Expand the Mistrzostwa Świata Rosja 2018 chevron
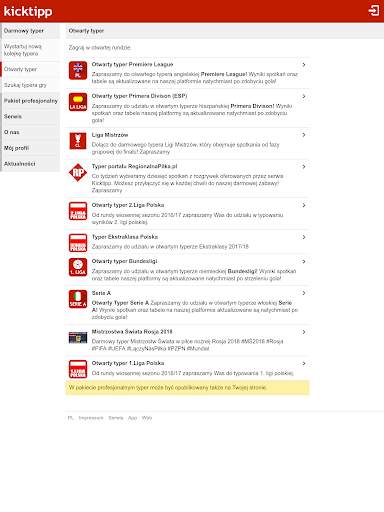Viewport: 384px width, 512px height. (304, 332)
